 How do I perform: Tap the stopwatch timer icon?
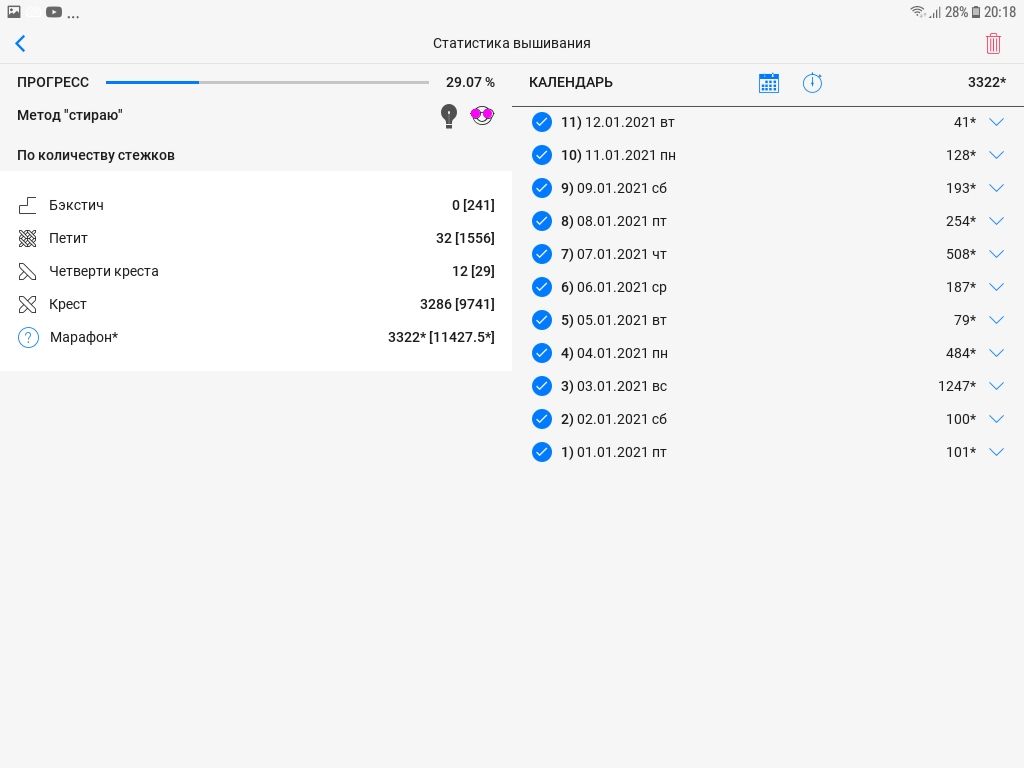812,83
